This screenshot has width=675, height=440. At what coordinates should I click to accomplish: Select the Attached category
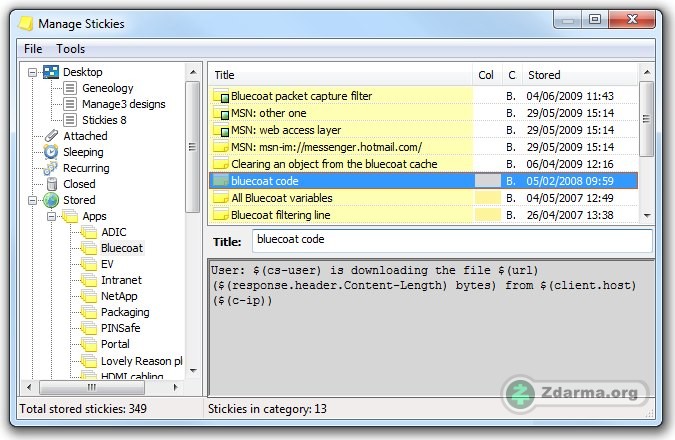(85, 136)
